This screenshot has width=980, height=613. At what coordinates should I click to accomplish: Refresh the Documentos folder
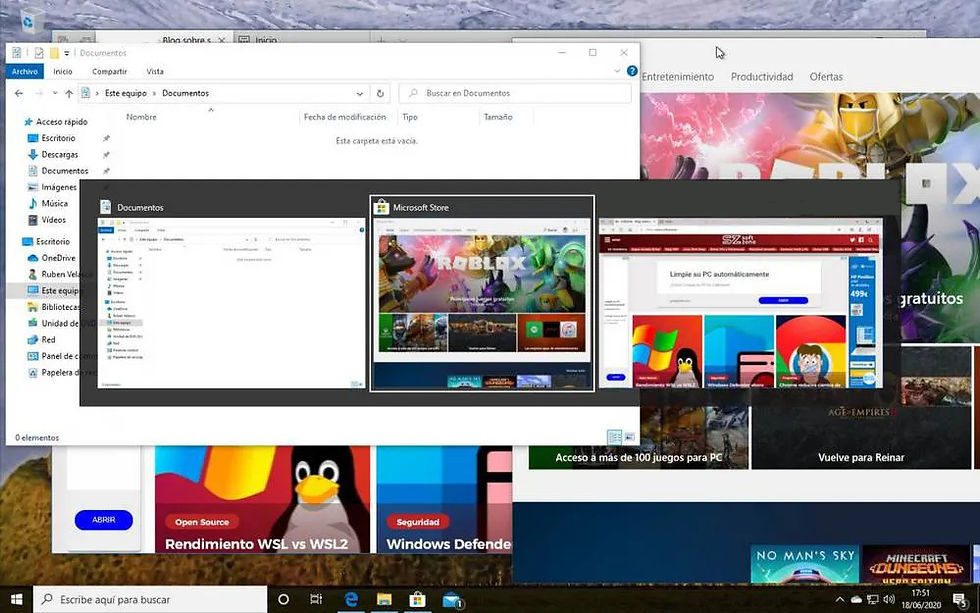tap(379, 93)
